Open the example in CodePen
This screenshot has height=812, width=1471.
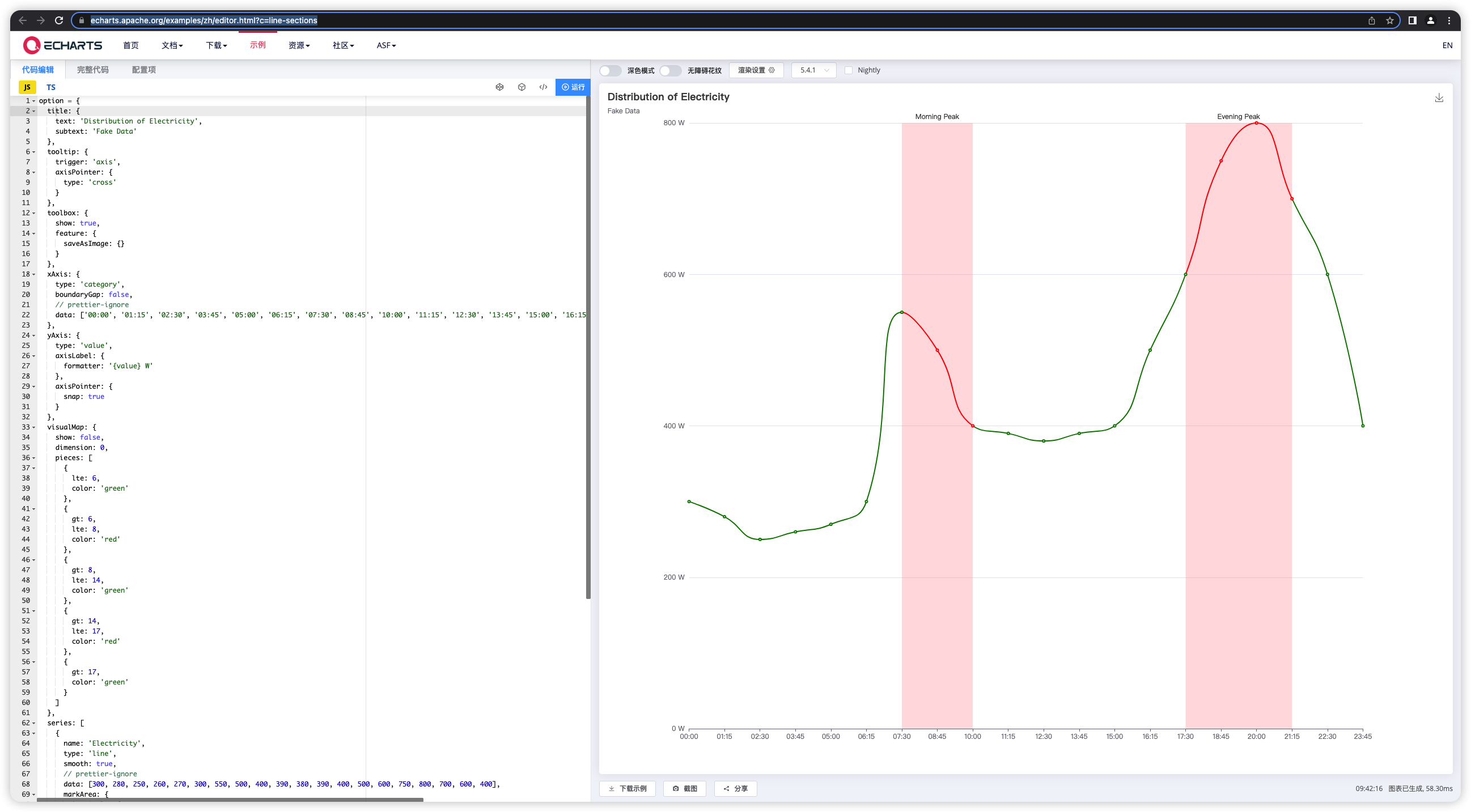click(499, 87)
